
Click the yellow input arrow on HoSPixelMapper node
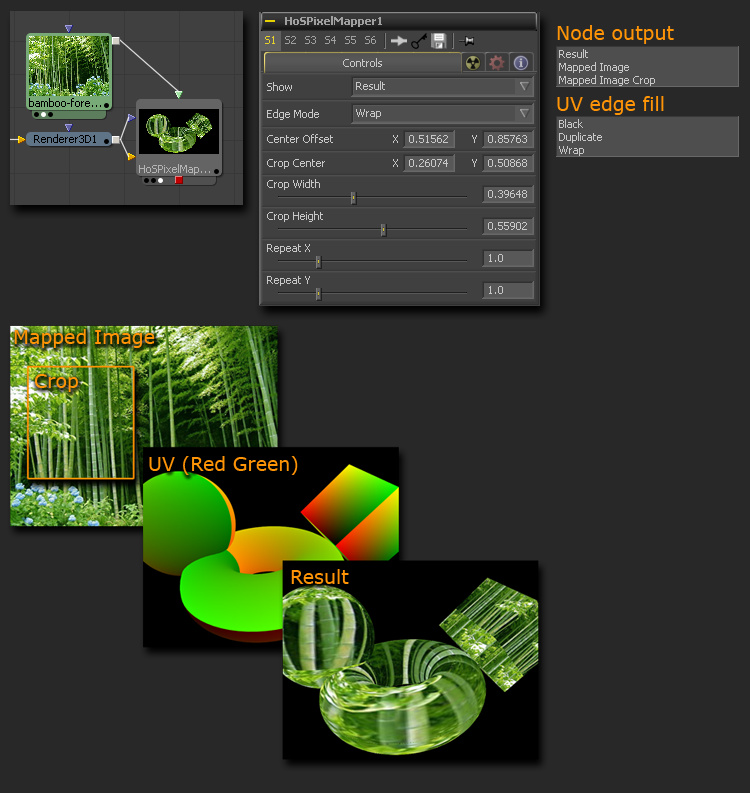131,156
